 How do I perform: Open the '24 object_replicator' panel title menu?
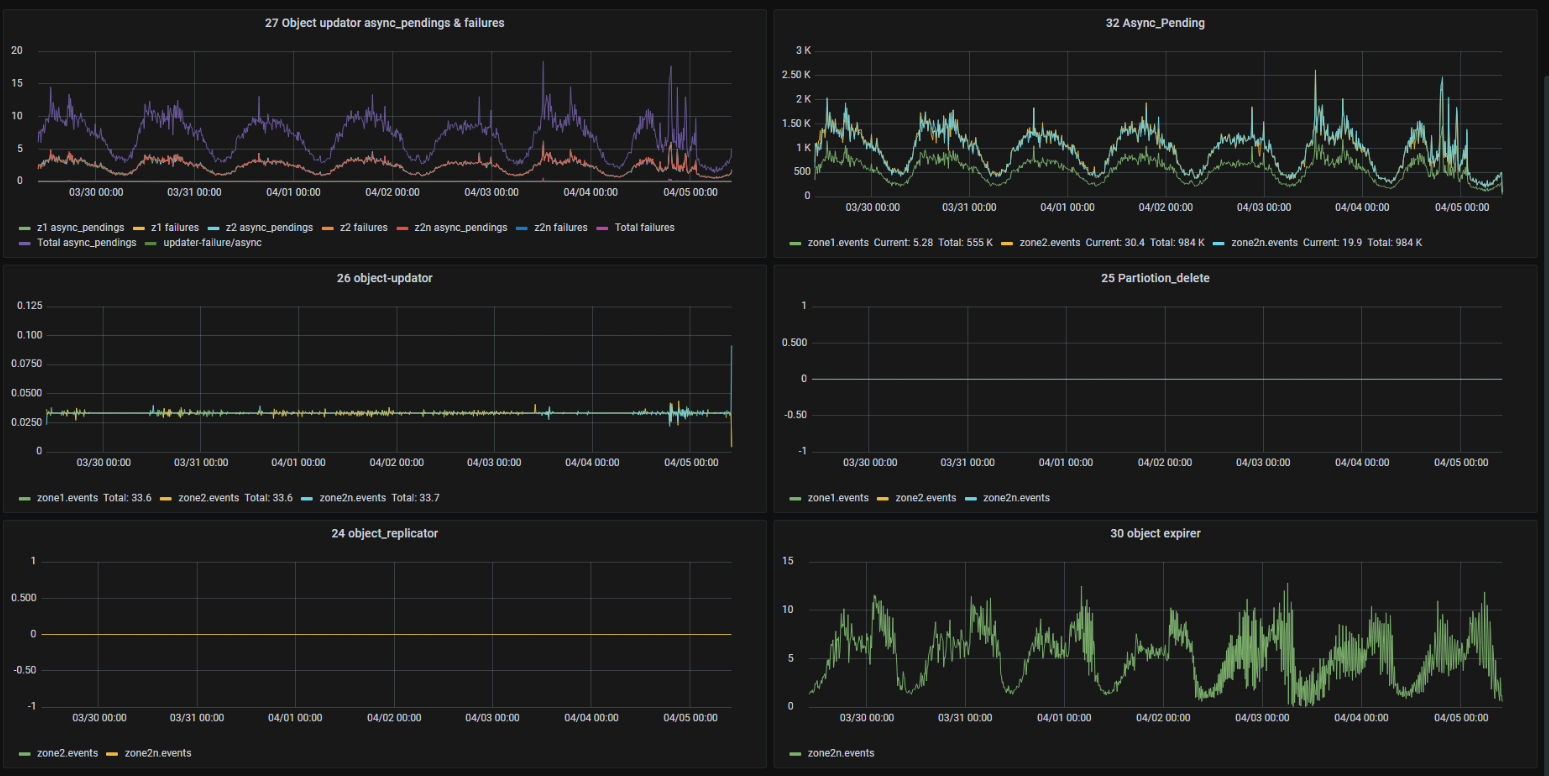click(385, 533)
